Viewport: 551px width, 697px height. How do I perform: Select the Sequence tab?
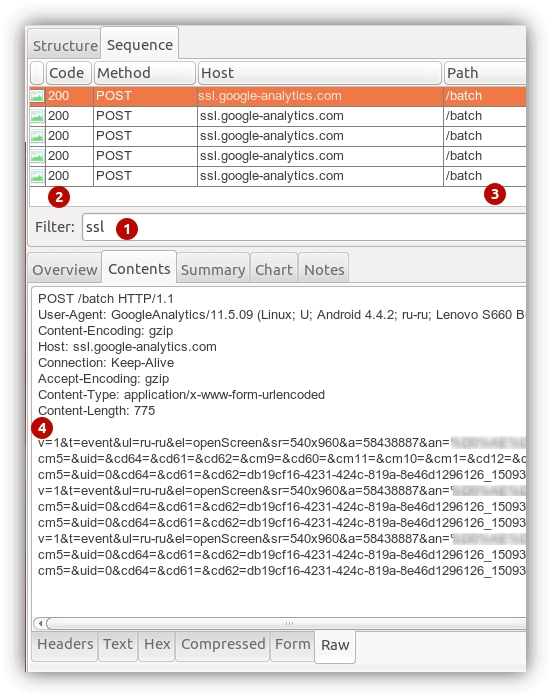point(140,44)
